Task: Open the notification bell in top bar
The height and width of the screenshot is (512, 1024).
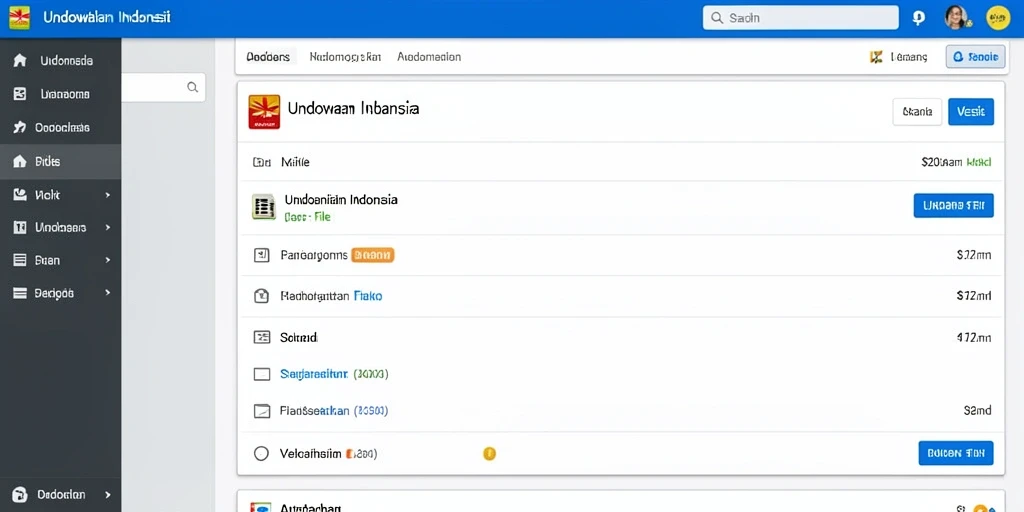Action: 918,18
